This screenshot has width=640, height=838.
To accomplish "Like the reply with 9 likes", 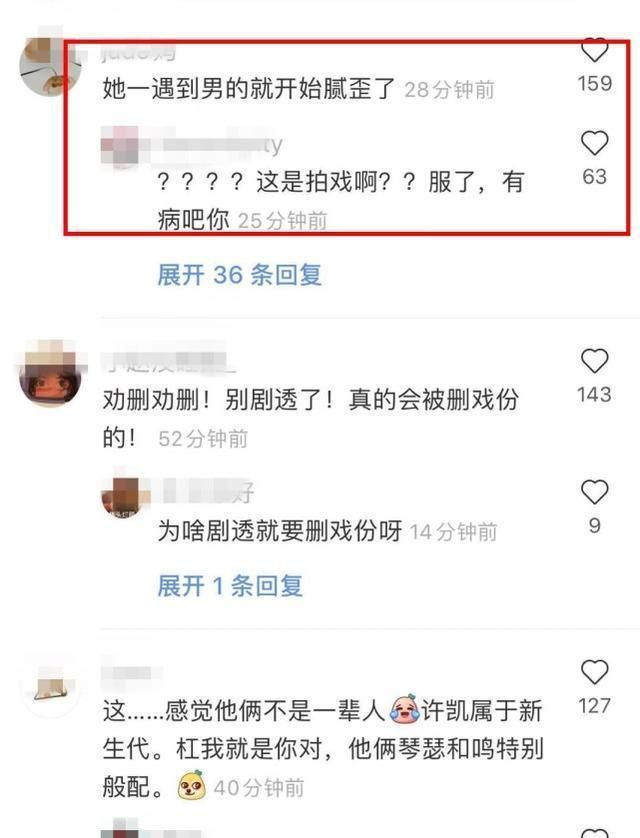I will 594,492.
